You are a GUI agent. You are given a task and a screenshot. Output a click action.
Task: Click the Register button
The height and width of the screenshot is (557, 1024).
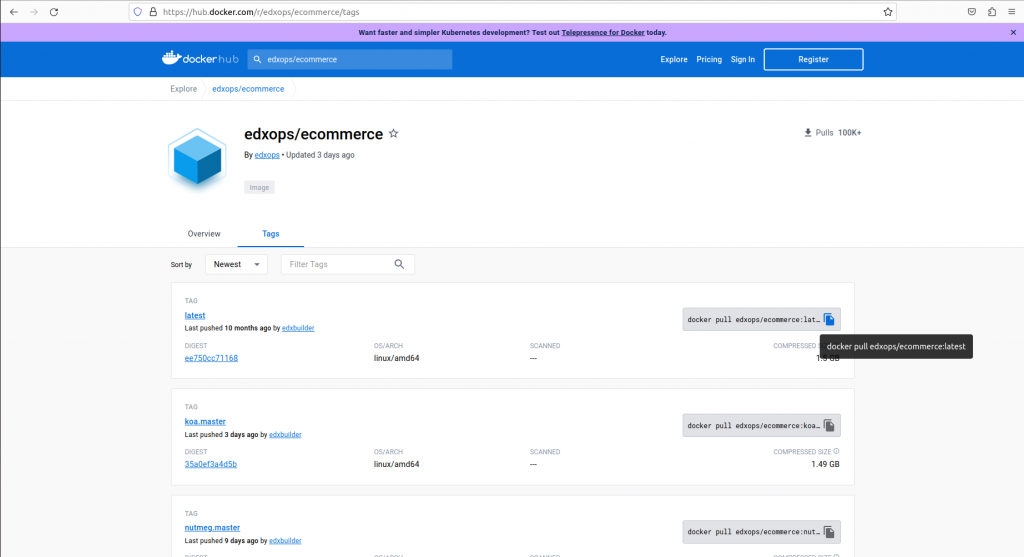[813, 59]
